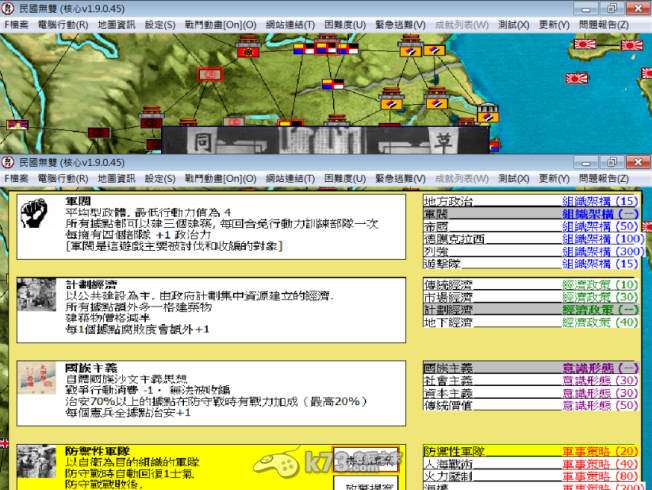Select the red-framed beige flag in the mountains
This screenshot has width=652, height=490.
(x=210, y=75)
